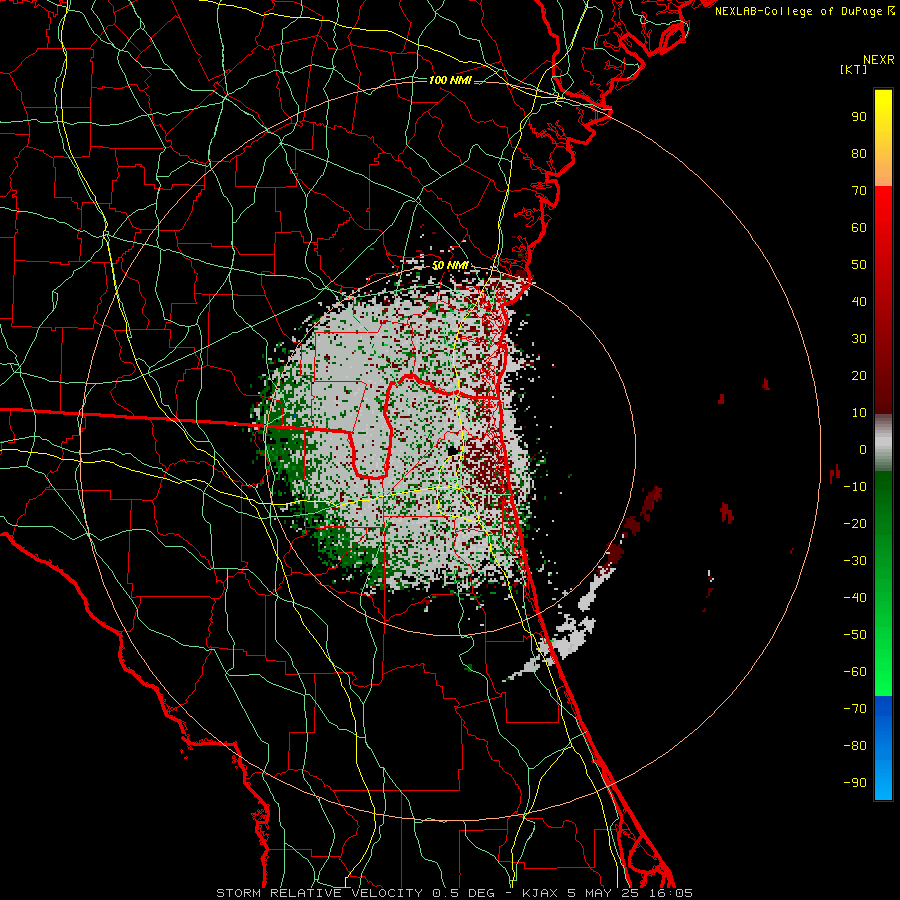Click the [KT] units label
Image resolution: width=900 pixels, height=900 pixels.
(853, 69)
